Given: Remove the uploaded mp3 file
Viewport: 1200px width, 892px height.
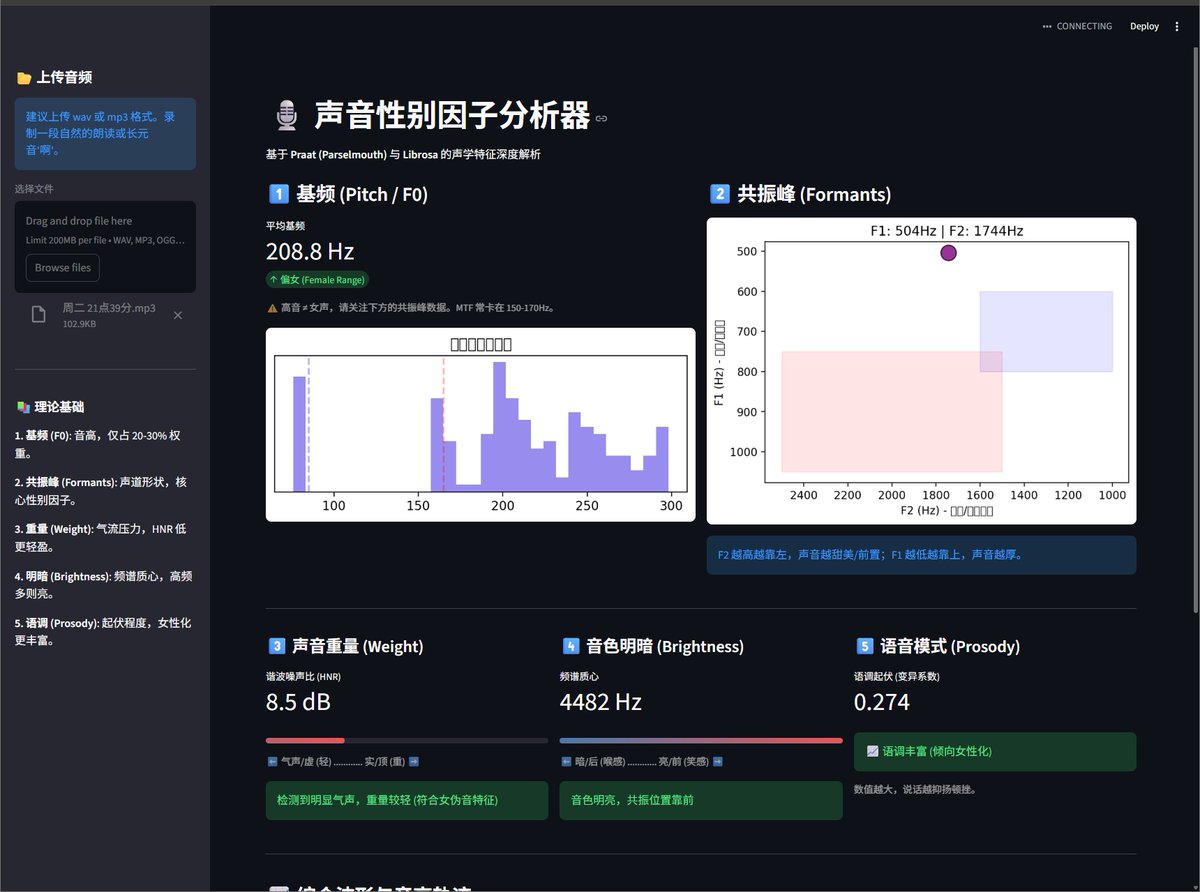Looking at the screenshot, I should pyautogui.click(x=178, y=315).
